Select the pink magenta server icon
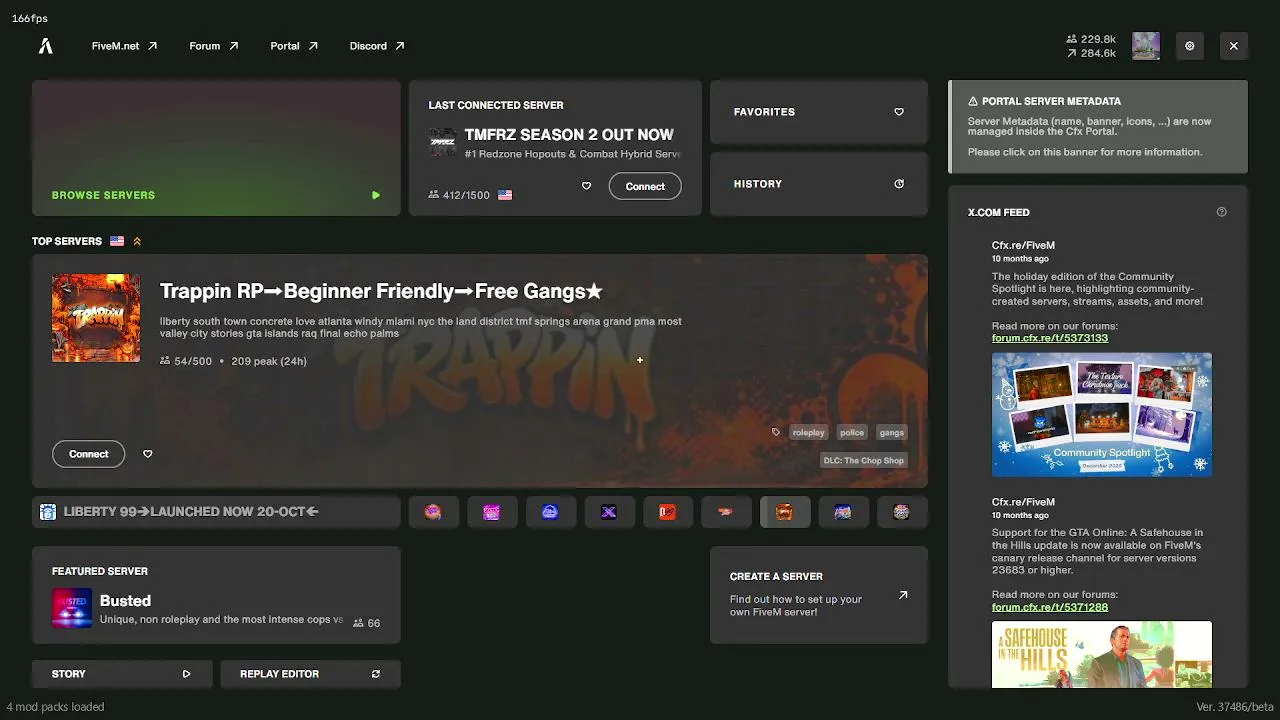The width and height of the screenshot is (1280, 720). (x=491, y=512)
